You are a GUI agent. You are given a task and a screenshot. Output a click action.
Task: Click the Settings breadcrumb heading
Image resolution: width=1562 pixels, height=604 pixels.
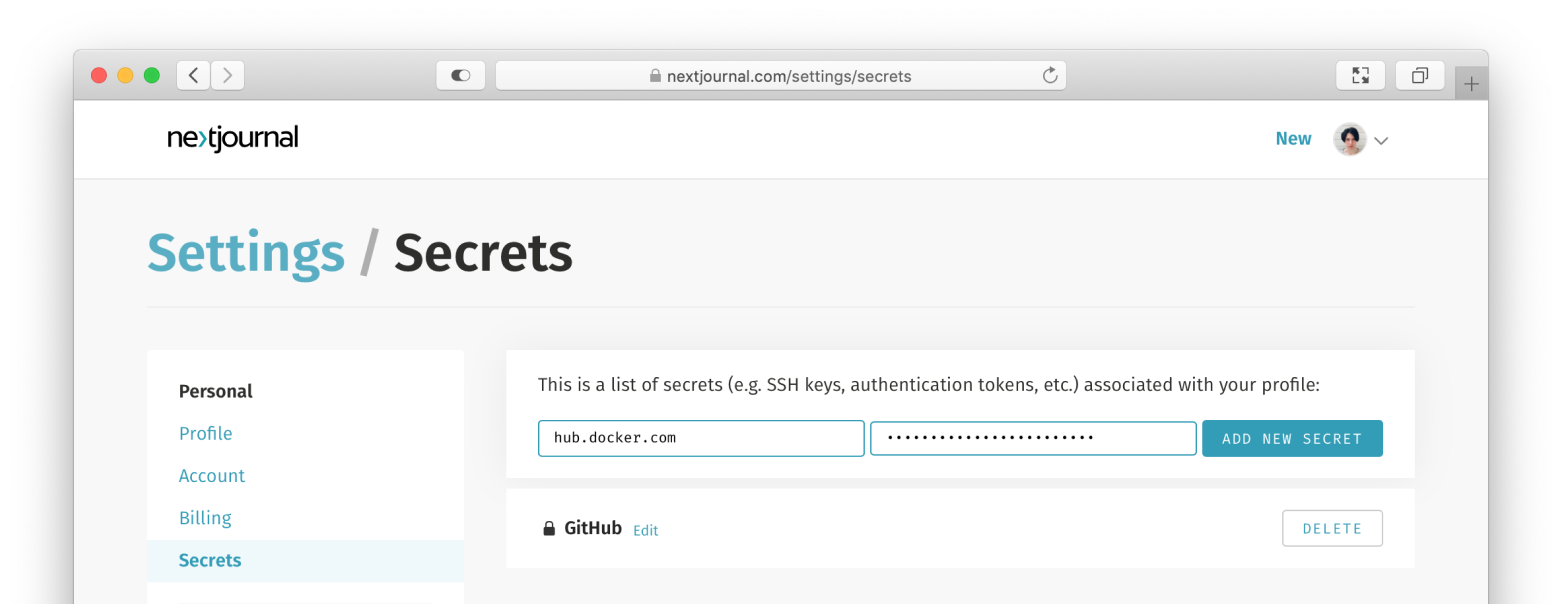coord(246,253)
